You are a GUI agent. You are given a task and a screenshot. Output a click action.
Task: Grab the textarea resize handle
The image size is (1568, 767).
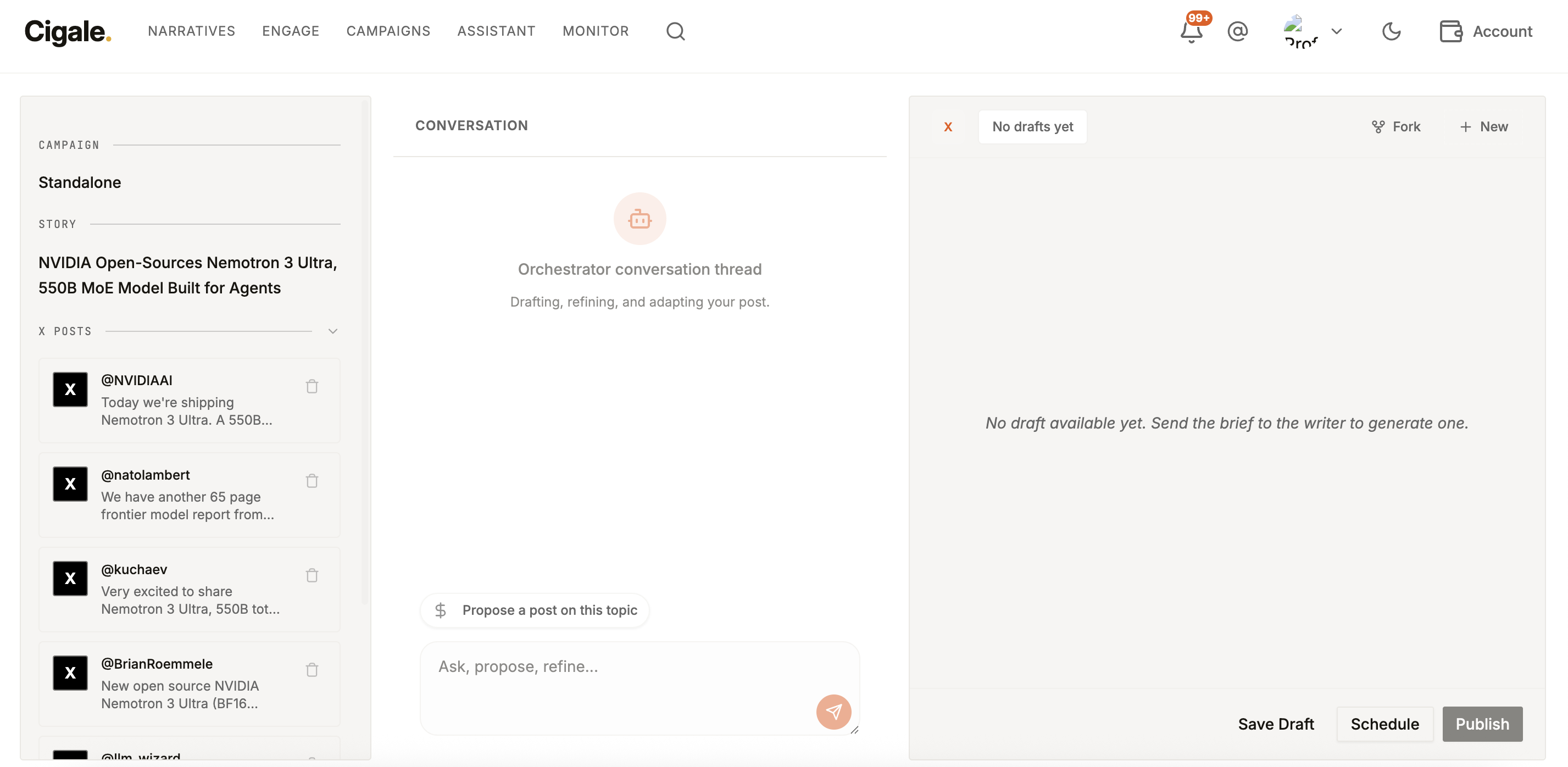[x=854, y=729]
